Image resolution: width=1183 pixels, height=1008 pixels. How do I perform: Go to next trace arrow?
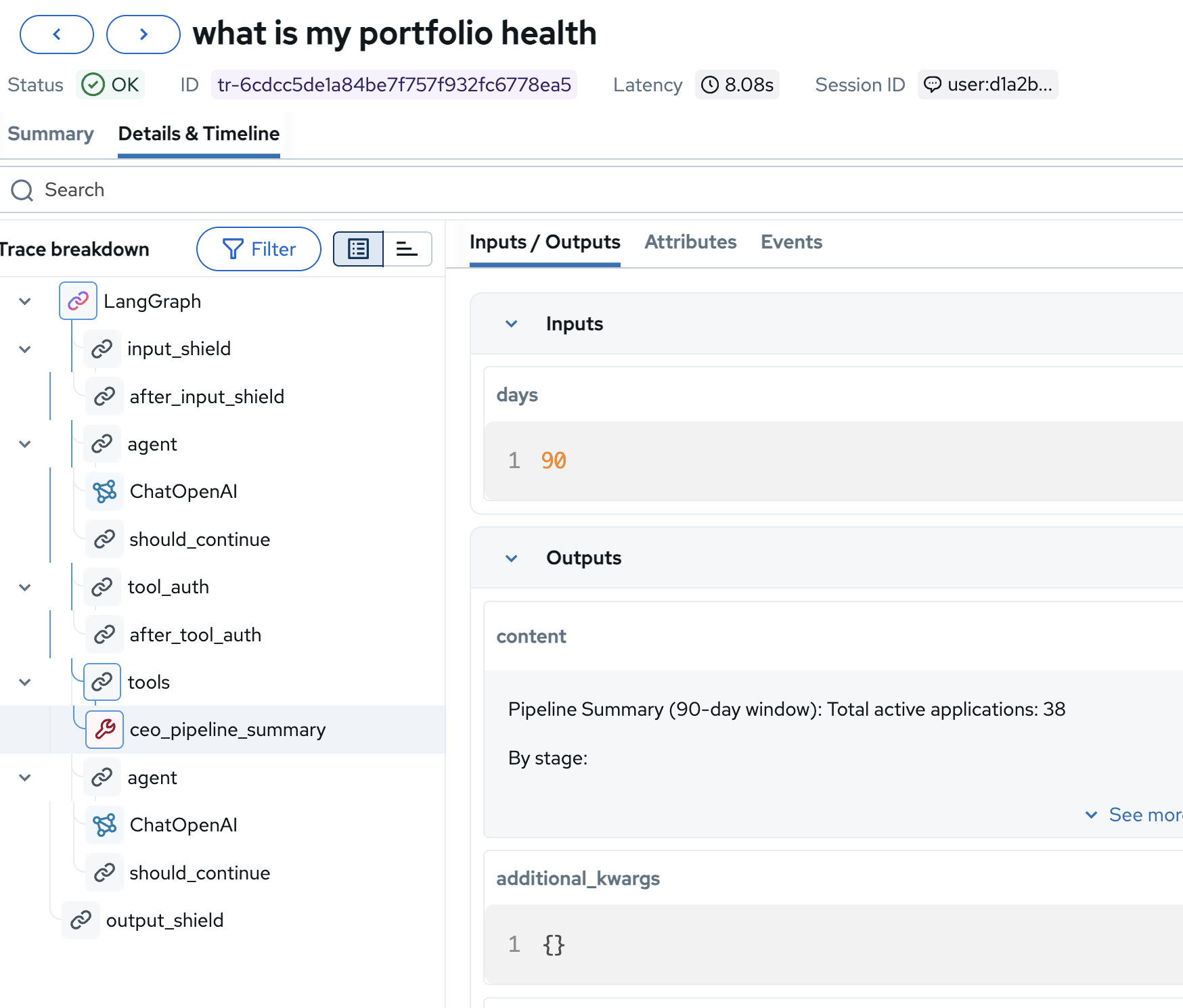tap(143, 35)
